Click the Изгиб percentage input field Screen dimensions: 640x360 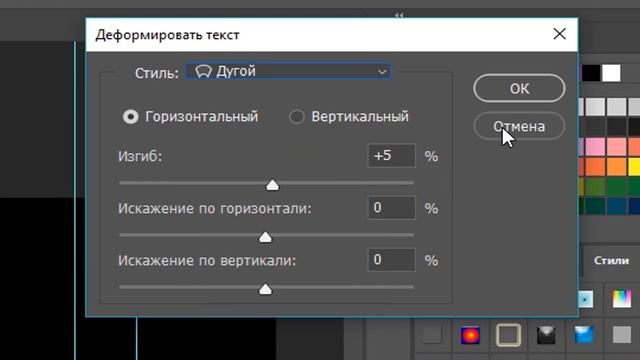(x=391, y=156)
